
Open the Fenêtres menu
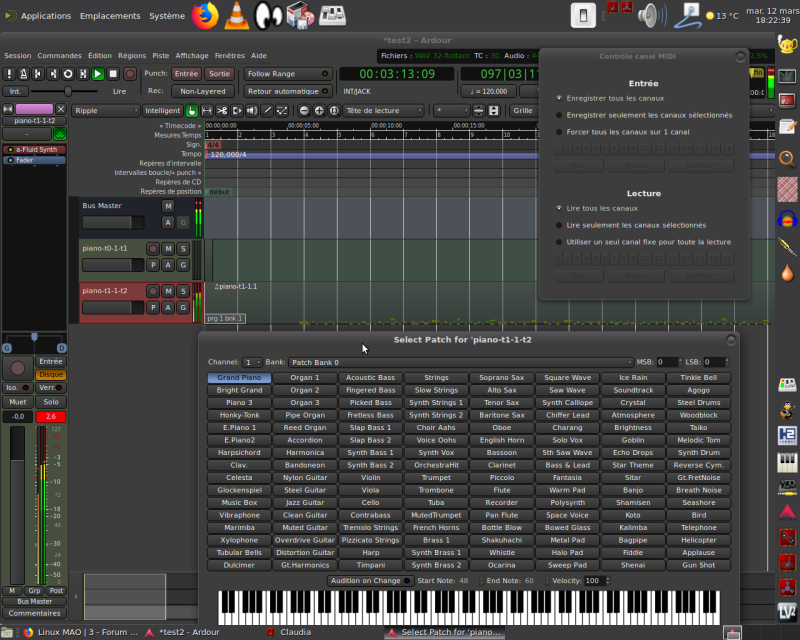coord(229,56)
